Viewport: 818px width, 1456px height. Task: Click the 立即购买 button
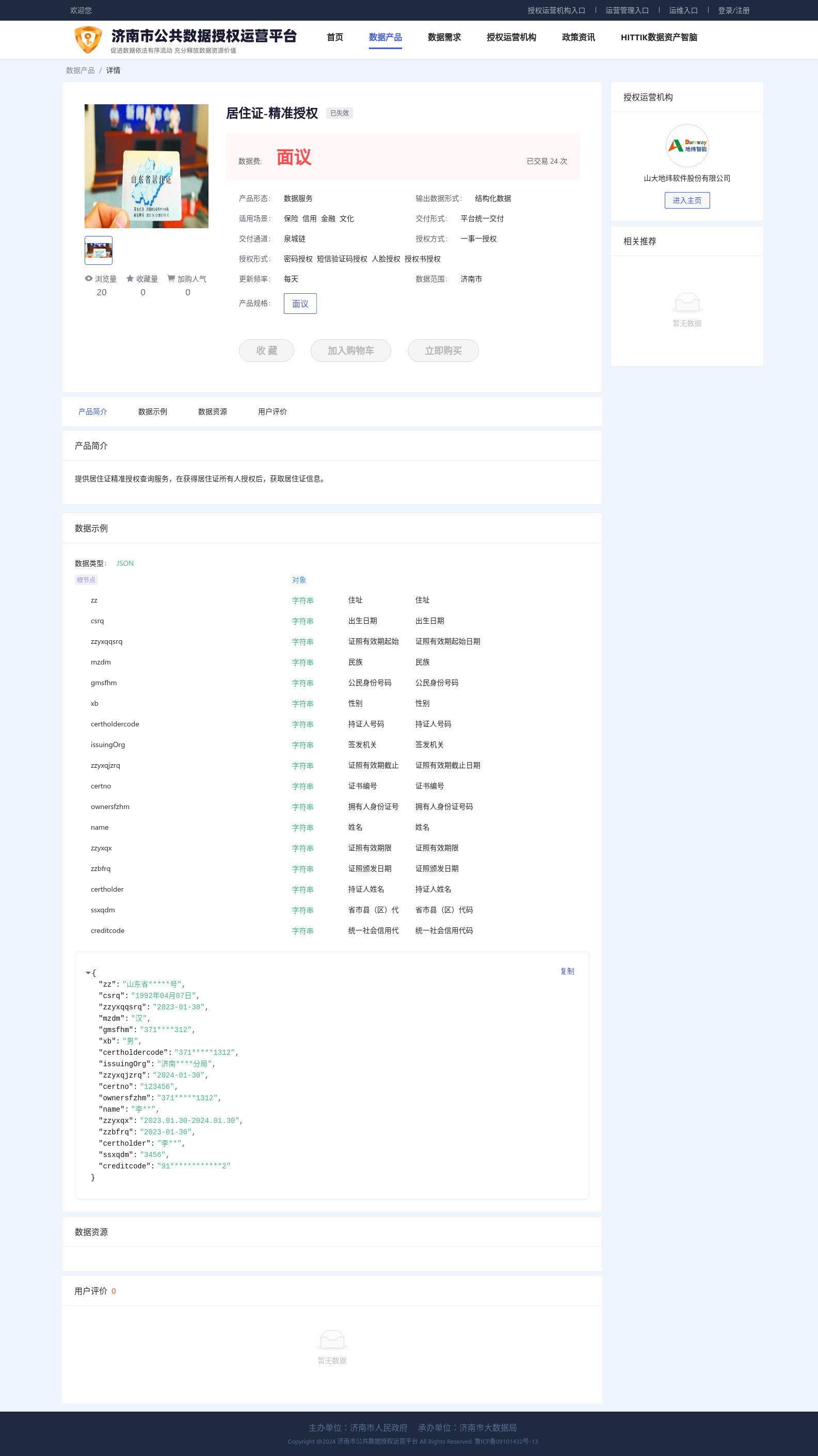(443, 351)
